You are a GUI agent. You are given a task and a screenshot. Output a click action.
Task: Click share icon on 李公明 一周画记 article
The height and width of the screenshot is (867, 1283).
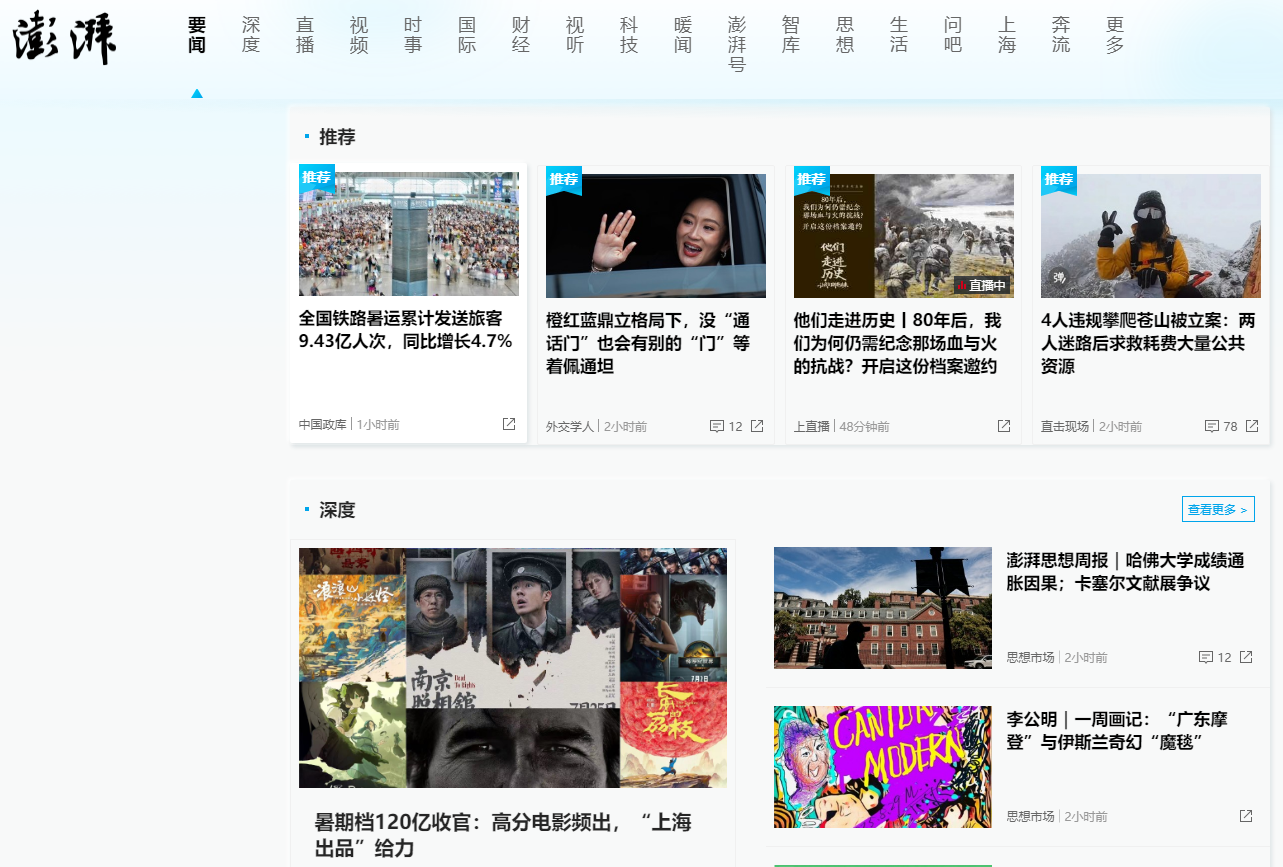point(1246,816)
